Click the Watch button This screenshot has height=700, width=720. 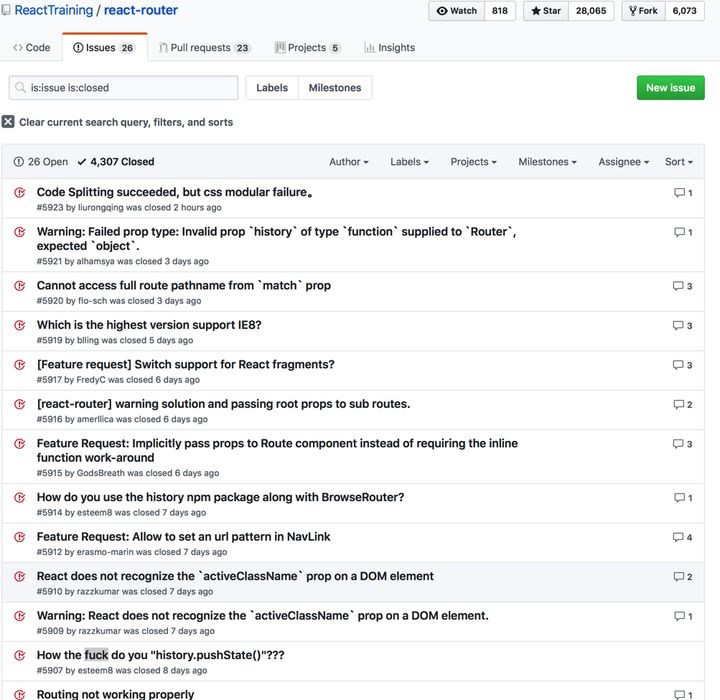[x=456, y=11]
